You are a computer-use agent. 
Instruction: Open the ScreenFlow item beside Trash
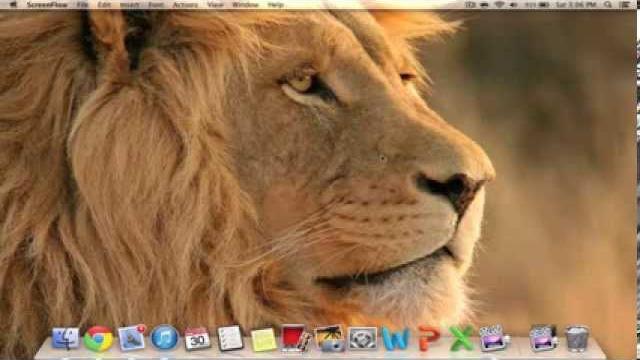coord(543,338)
